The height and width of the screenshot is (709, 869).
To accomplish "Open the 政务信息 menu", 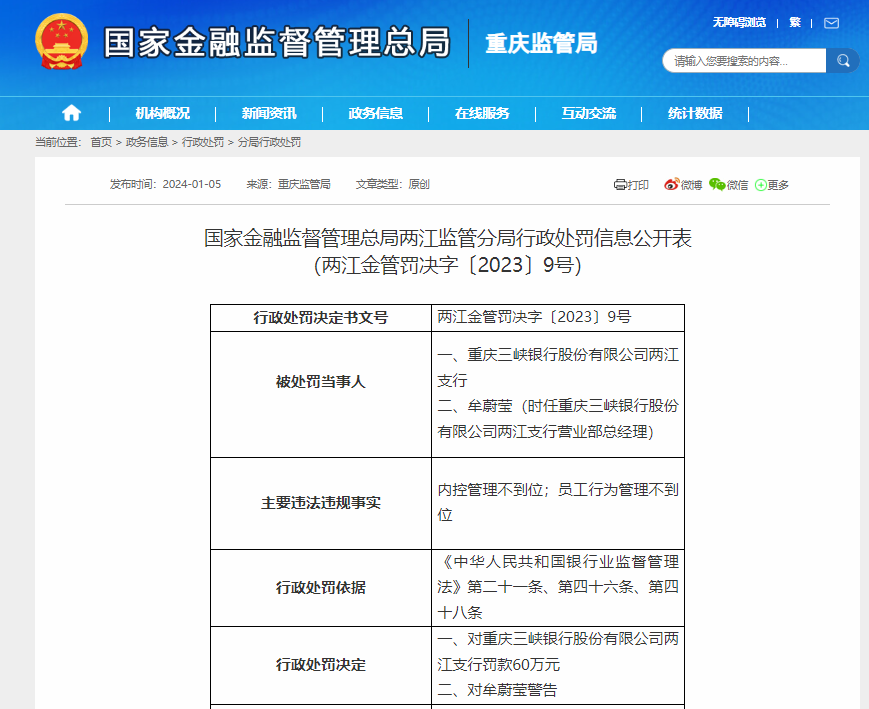I will (x=375, y=113).
